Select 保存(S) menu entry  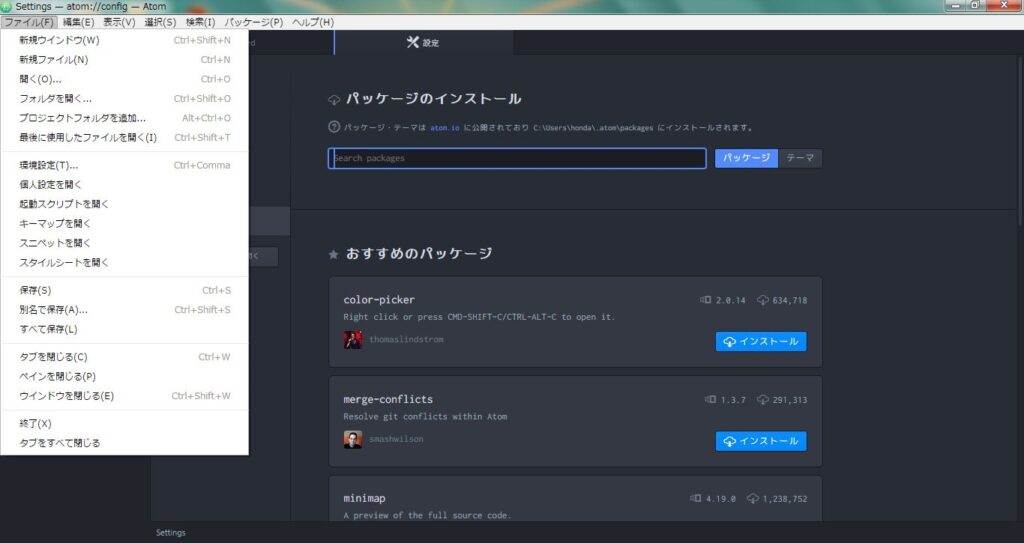click(125, 290)
